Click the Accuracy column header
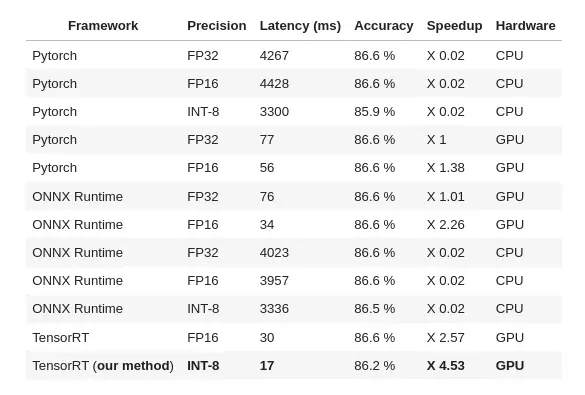 coord(384,26)
